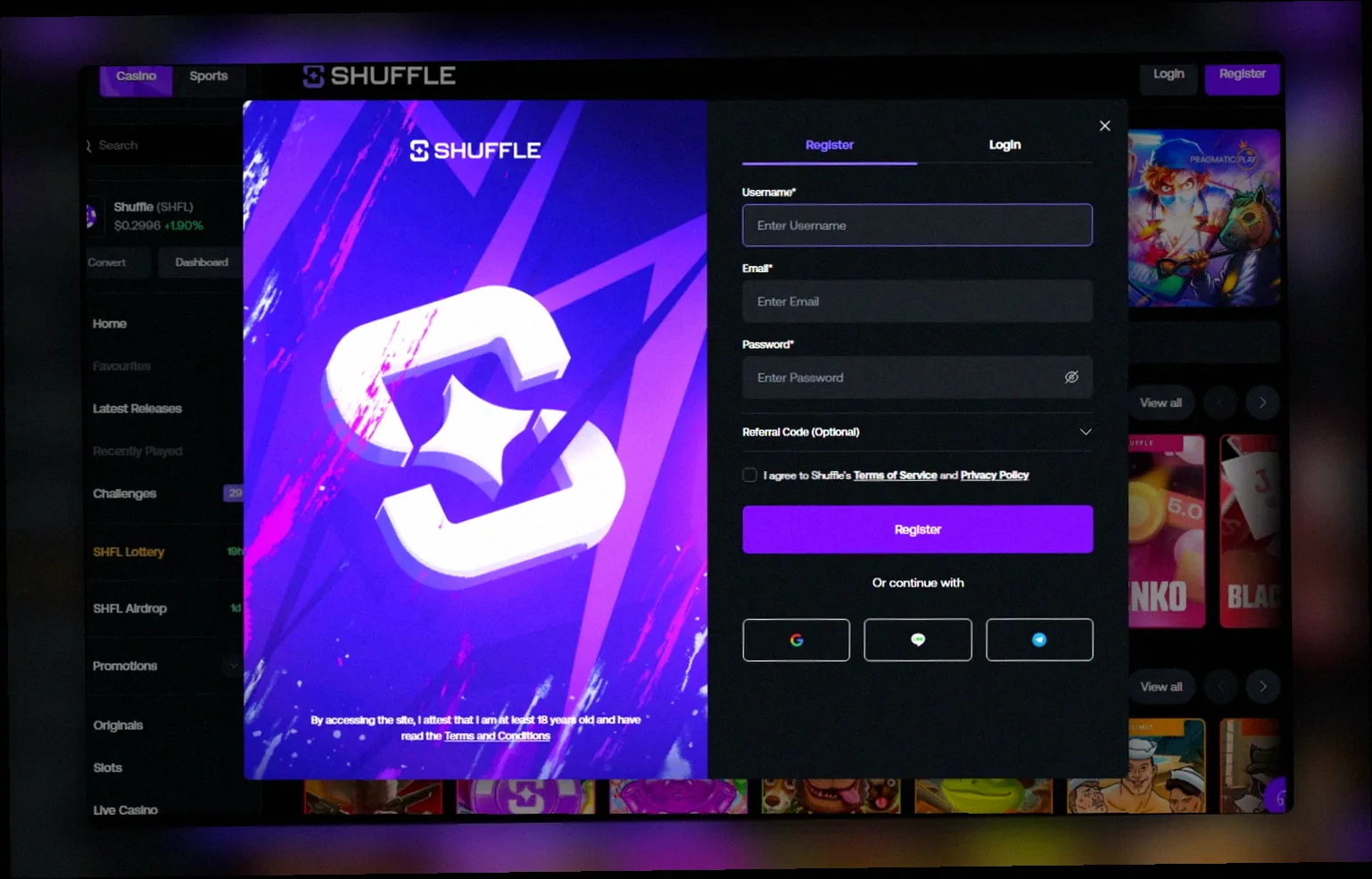The width and height of the screenshot is (1372, 879).
Task: Continue with the Line chat icon button
Action: pos(917,640)
